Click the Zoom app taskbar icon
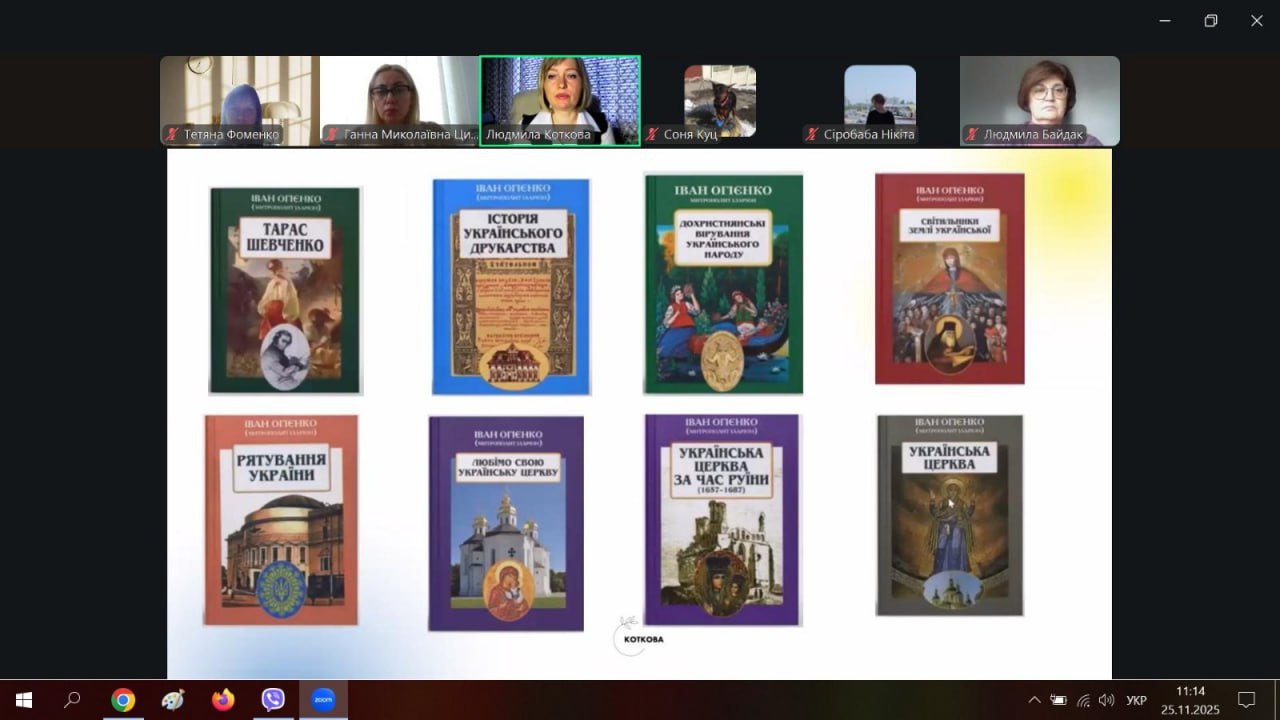The image size is (1280, 720). click(322, 700)
